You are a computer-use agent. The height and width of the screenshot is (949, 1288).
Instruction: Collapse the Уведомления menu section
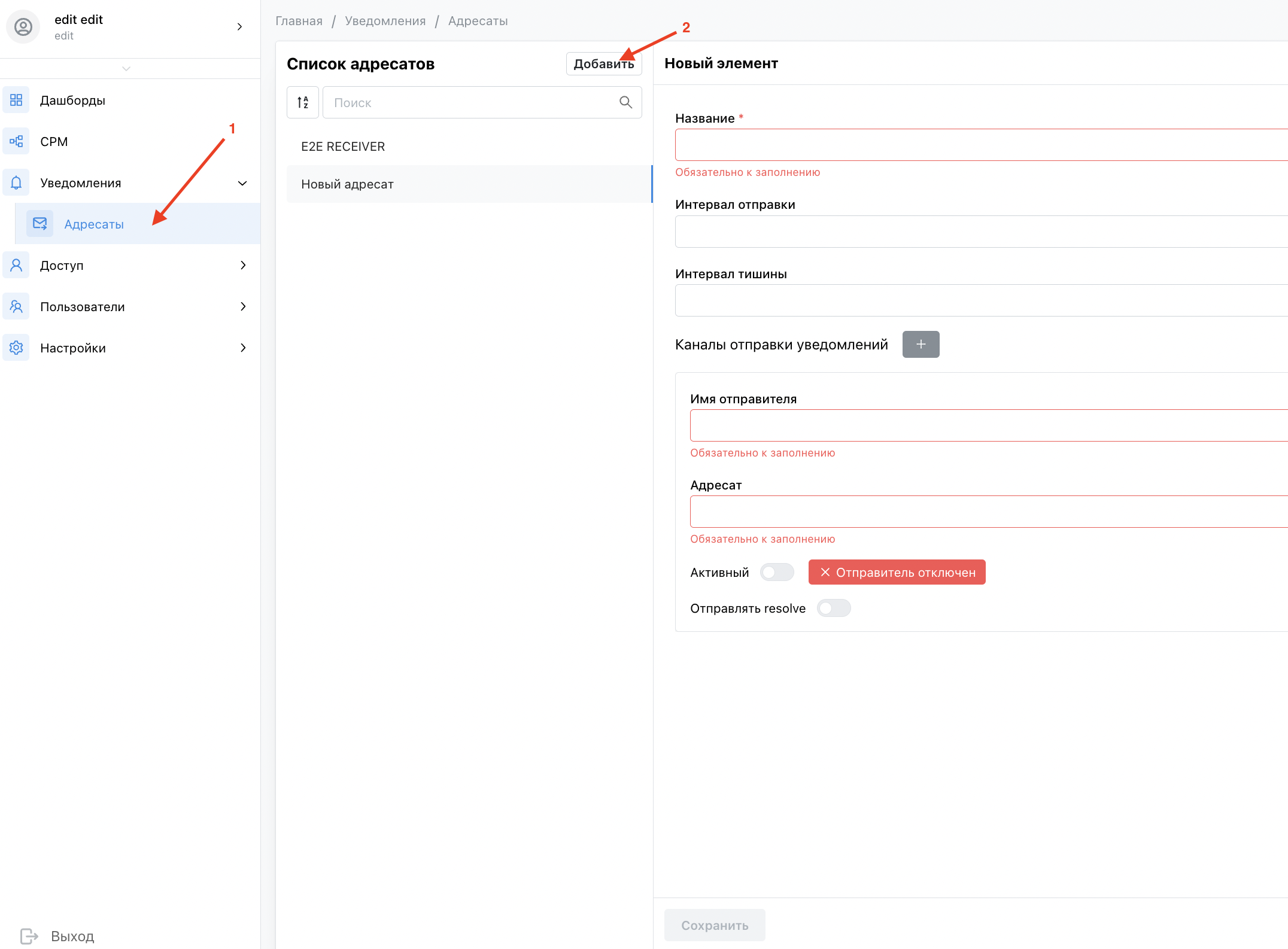point(242,183)
